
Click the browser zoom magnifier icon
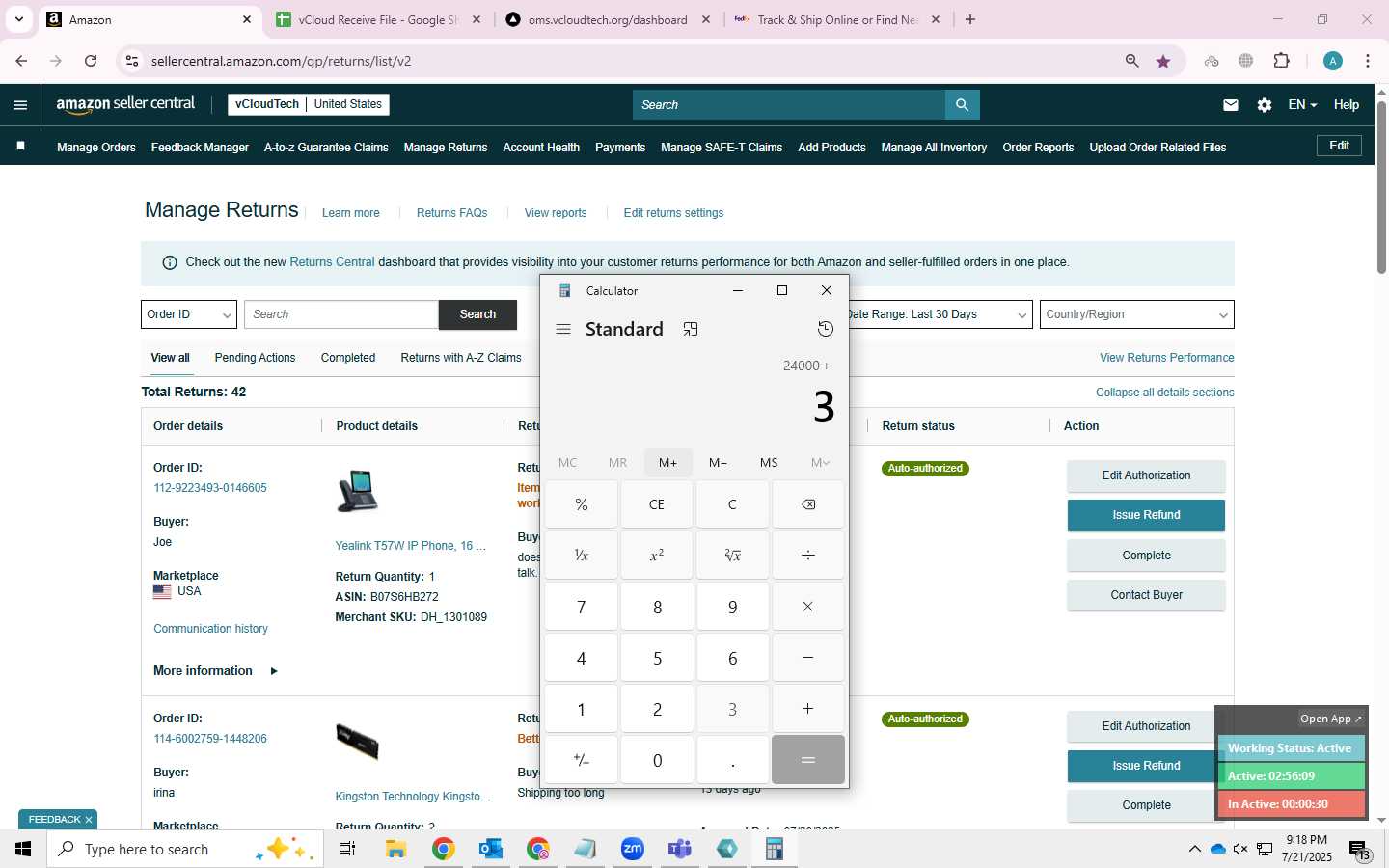coord(1132,61)
